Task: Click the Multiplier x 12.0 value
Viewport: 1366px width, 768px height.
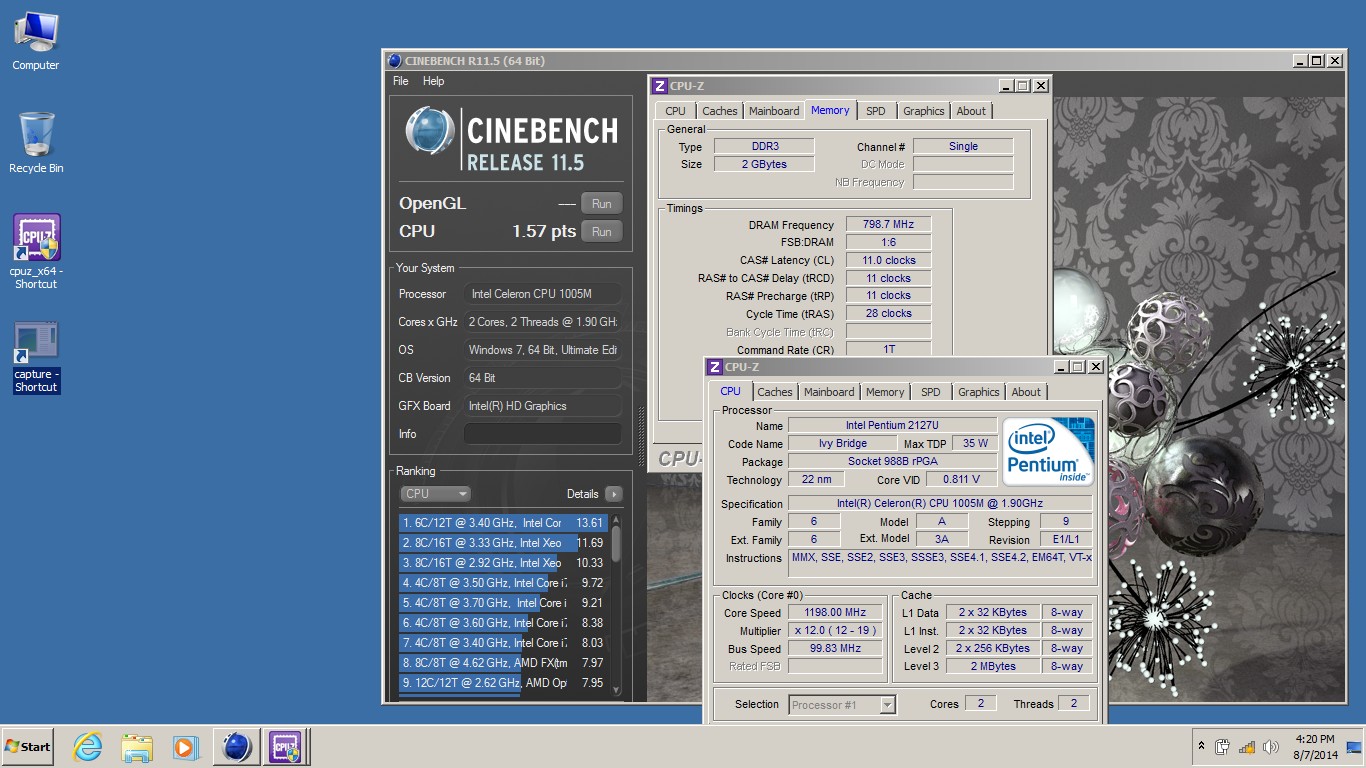Action: (x=835, y=631)
